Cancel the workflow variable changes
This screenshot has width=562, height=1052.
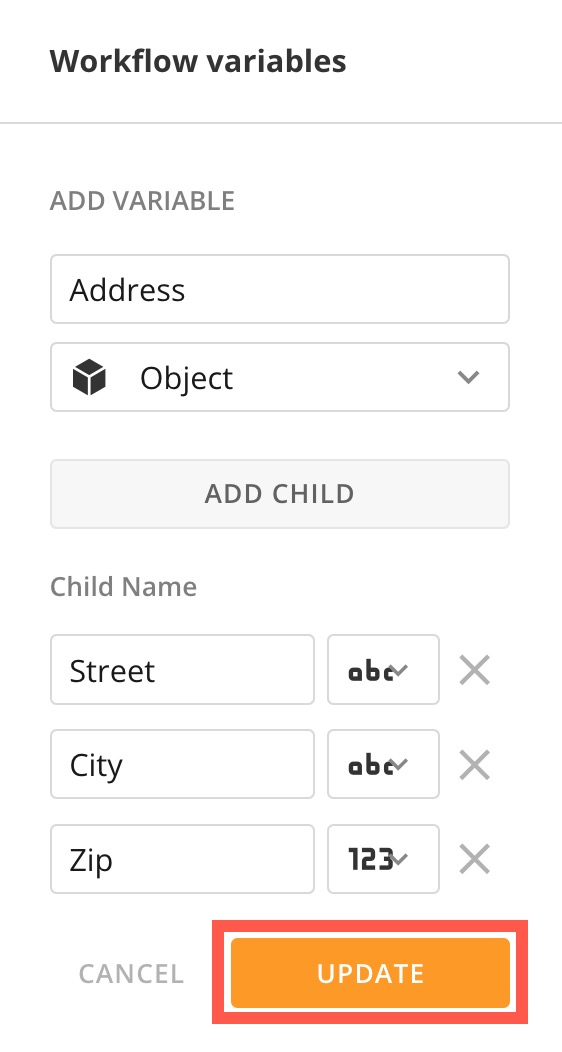131,974
